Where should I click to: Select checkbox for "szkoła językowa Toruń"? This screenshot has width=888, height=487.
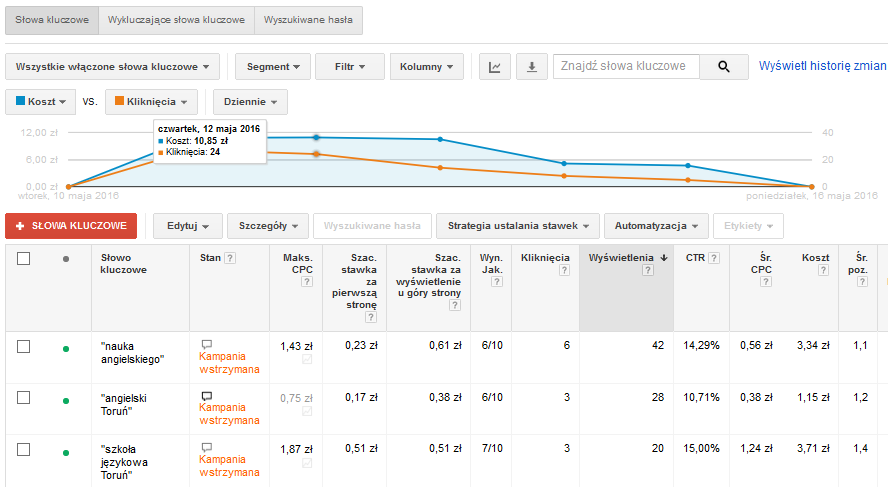[24, 447]
